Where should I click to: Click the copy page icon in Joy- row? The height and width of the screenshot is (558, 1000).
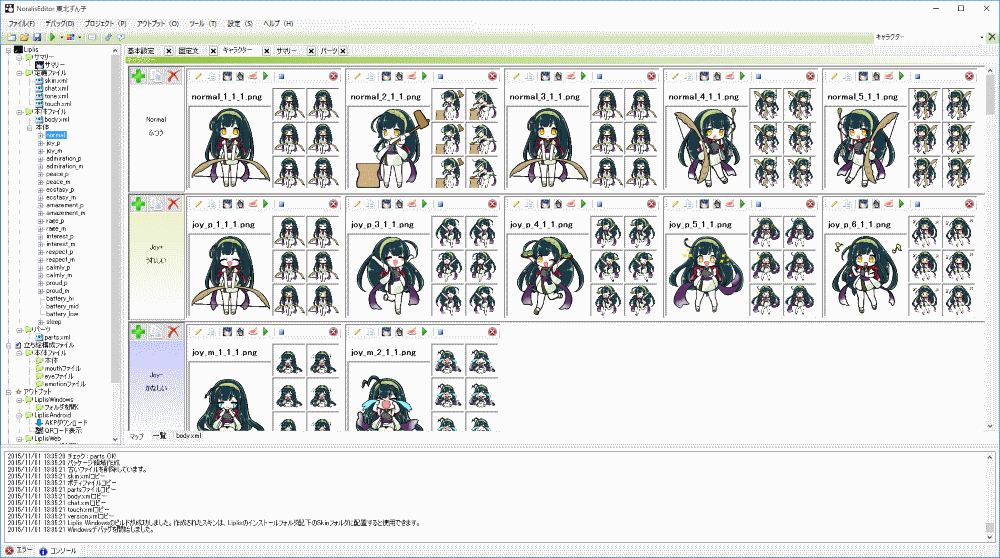coord(156,331)
